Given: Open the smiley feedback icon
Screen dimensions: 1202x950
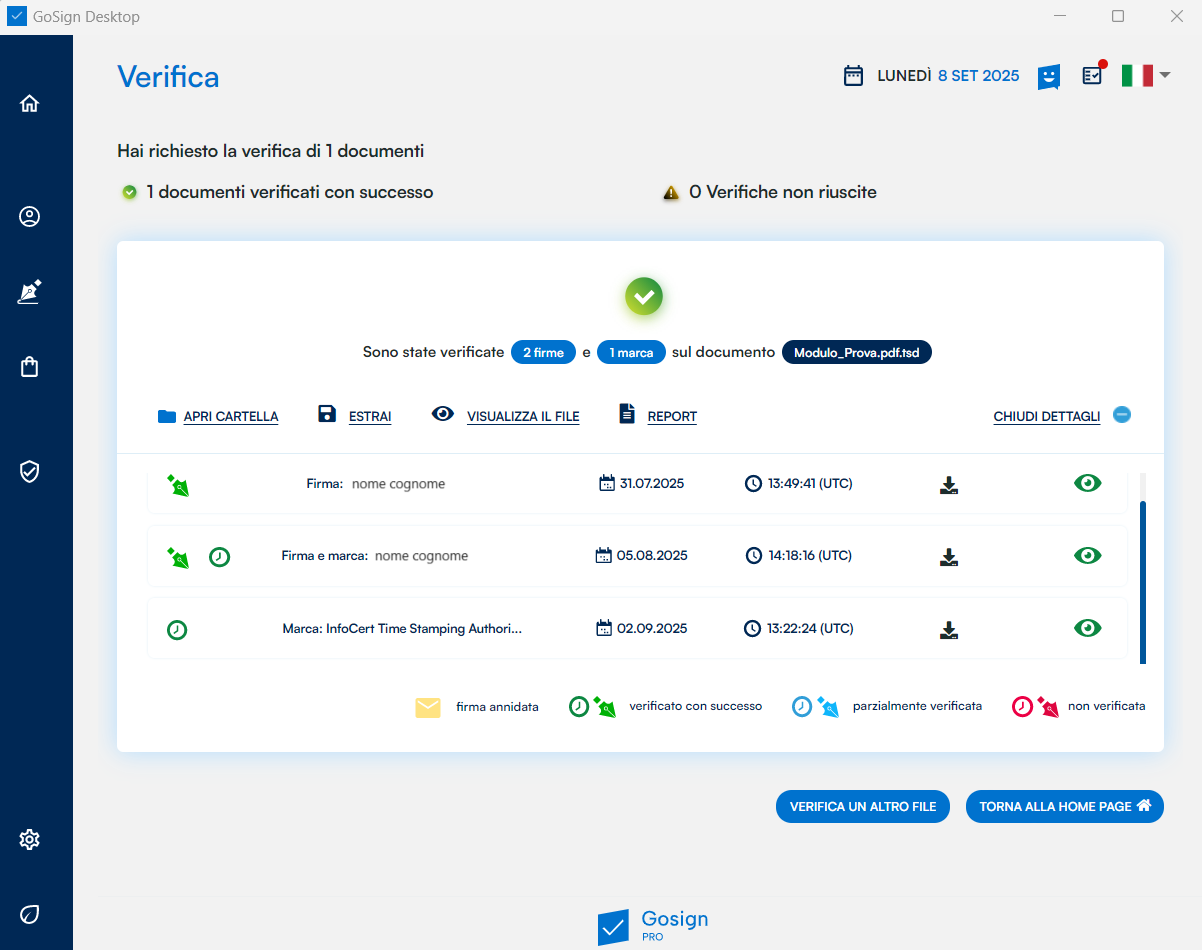Looking at the screenshot, I should coord(1048,77).
